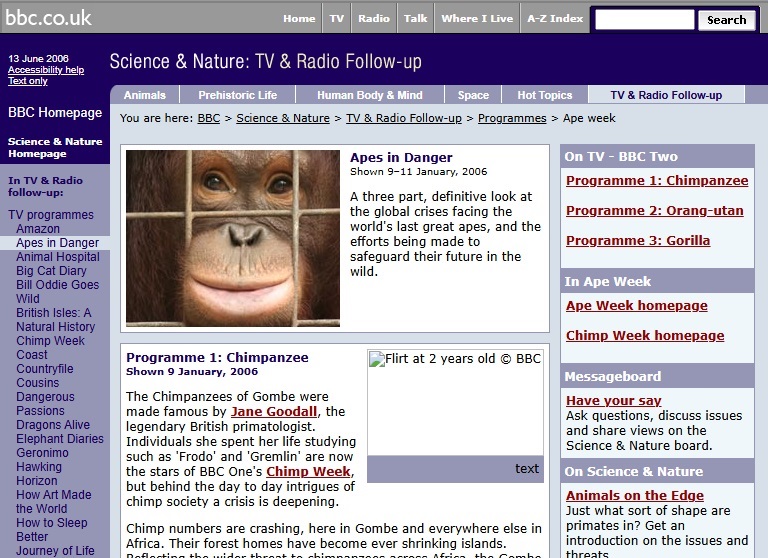Open Have your say messageboard link

[613, 401]
